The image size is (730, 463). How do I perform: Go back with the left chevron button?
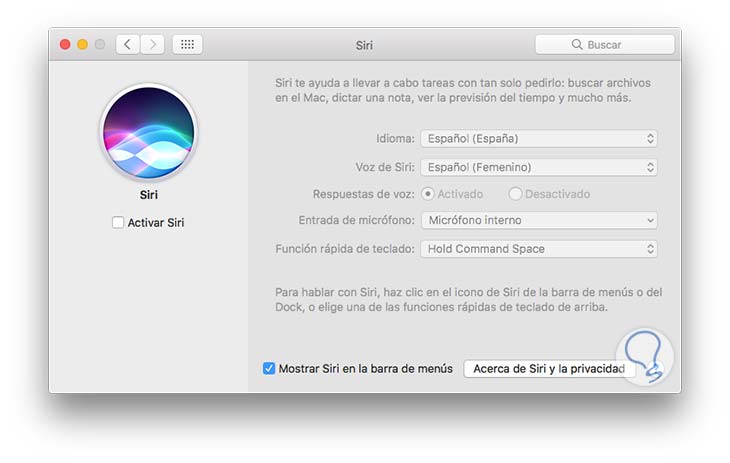pos(128,45)
